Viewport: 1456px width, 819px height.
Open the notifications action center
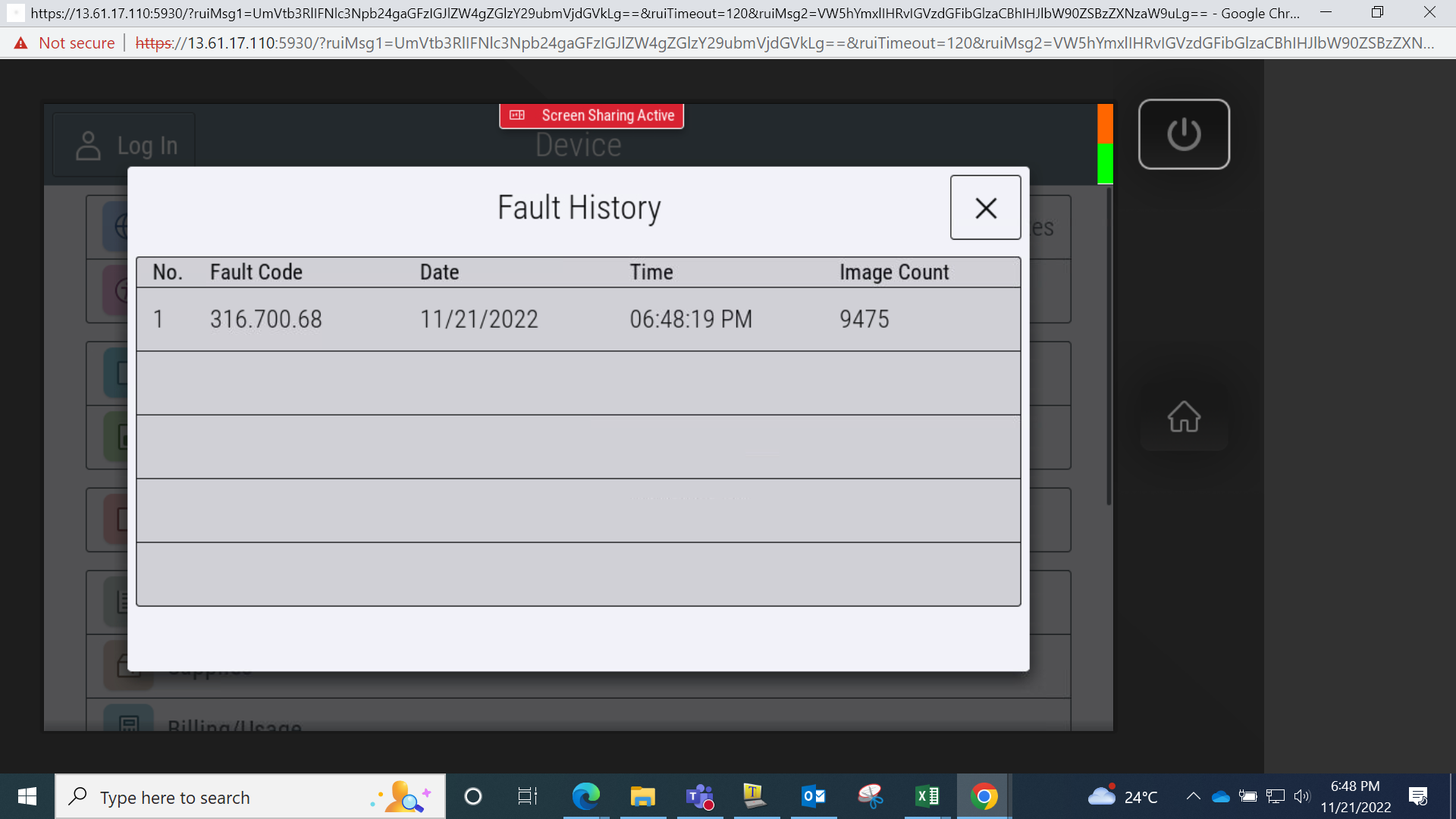click(x=1418, y=796)
